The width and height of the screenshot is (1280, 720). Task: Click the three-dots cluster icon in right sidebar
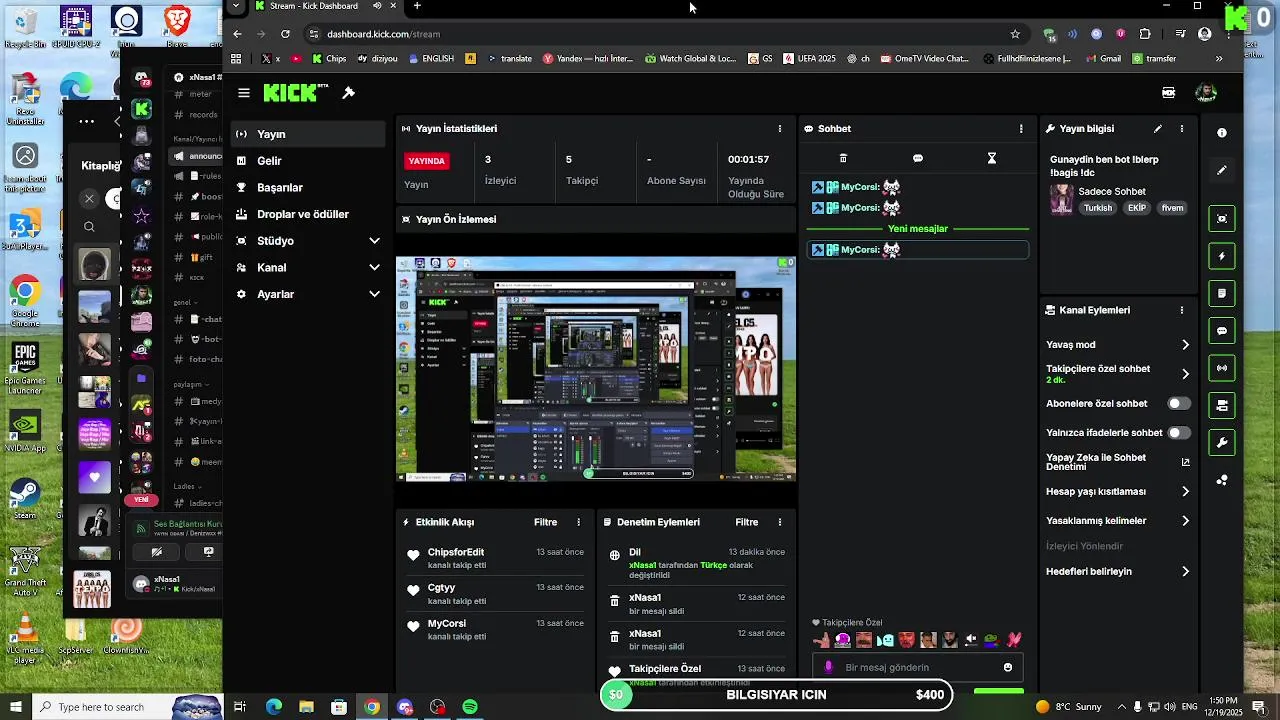1222,480
